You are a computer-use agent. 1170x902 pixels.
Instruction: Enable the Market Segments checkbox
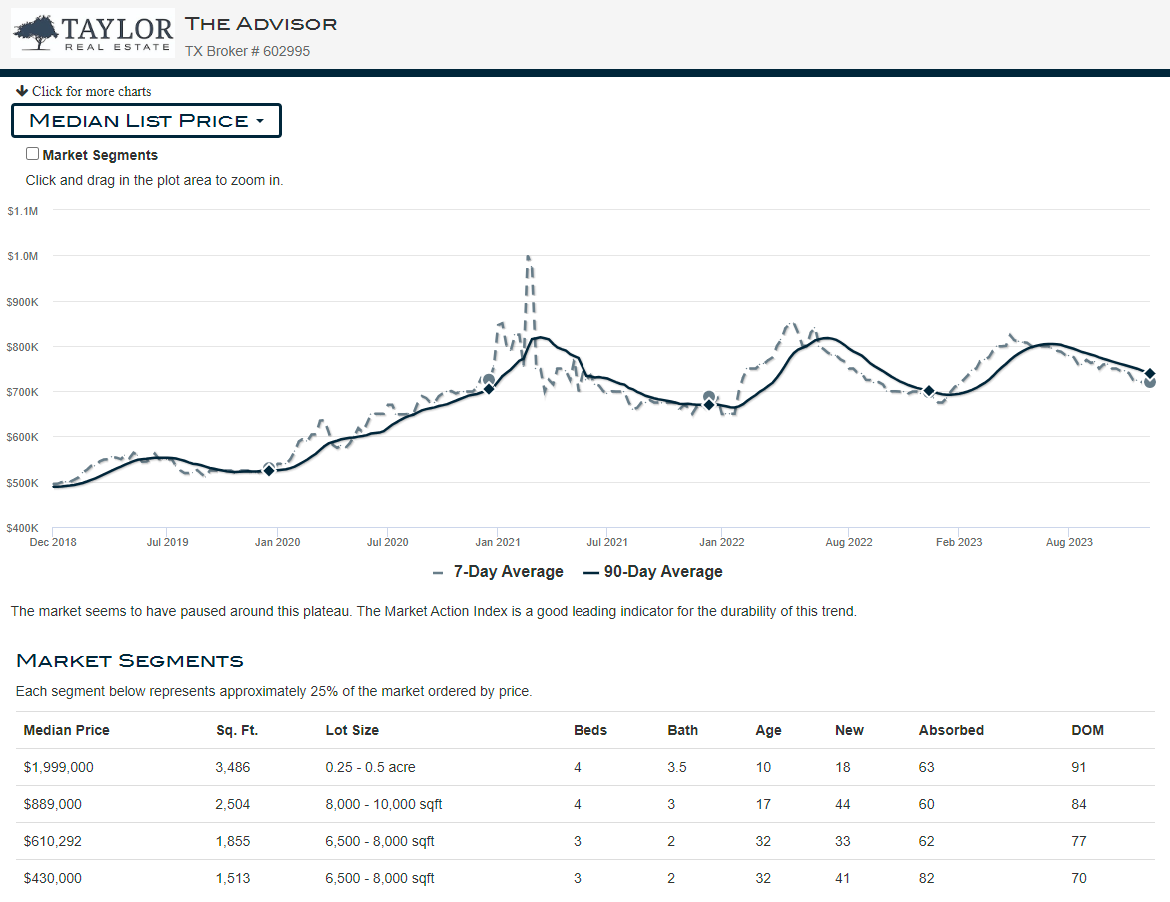point(32,154)
